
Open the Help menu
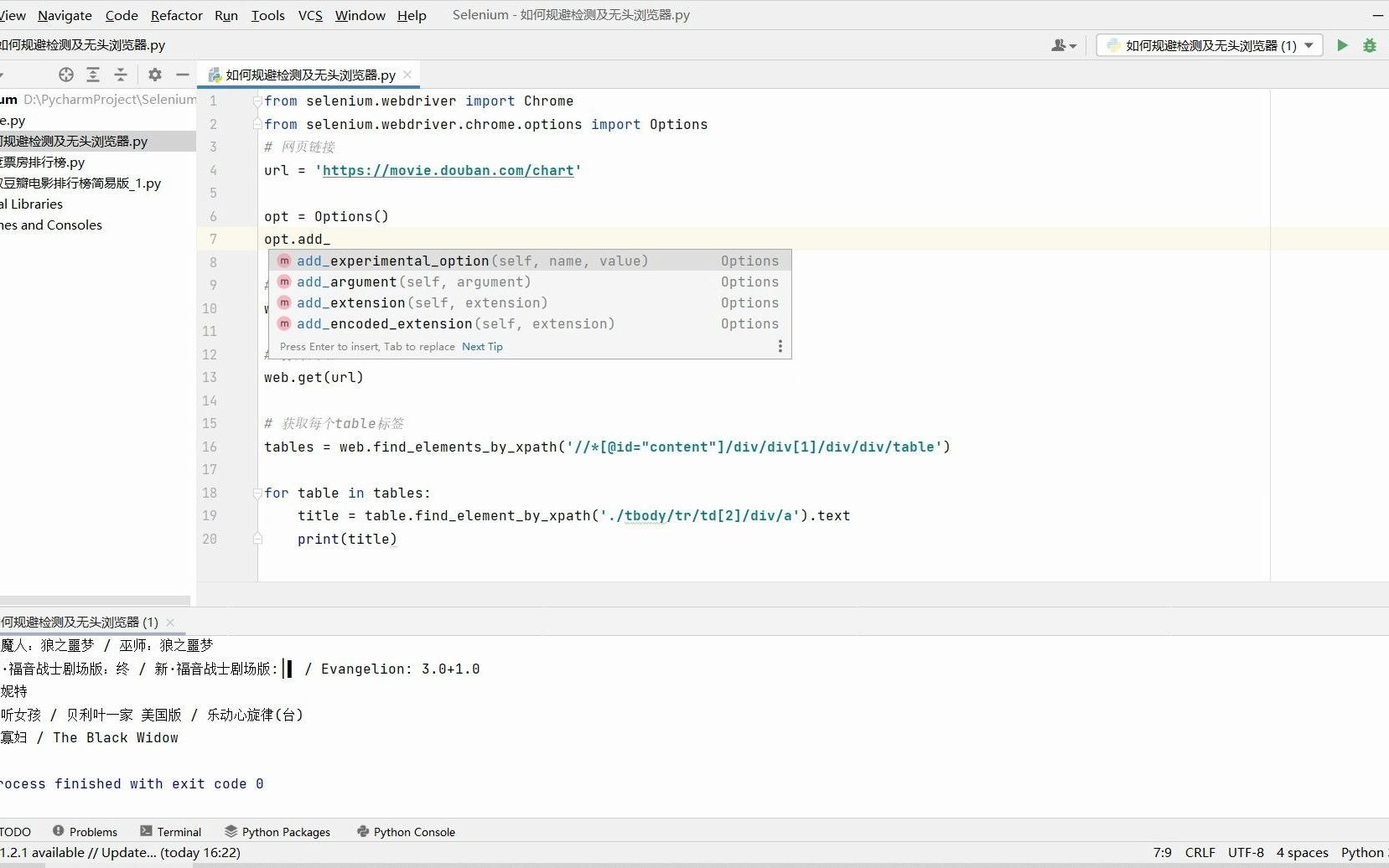point(412,15)
